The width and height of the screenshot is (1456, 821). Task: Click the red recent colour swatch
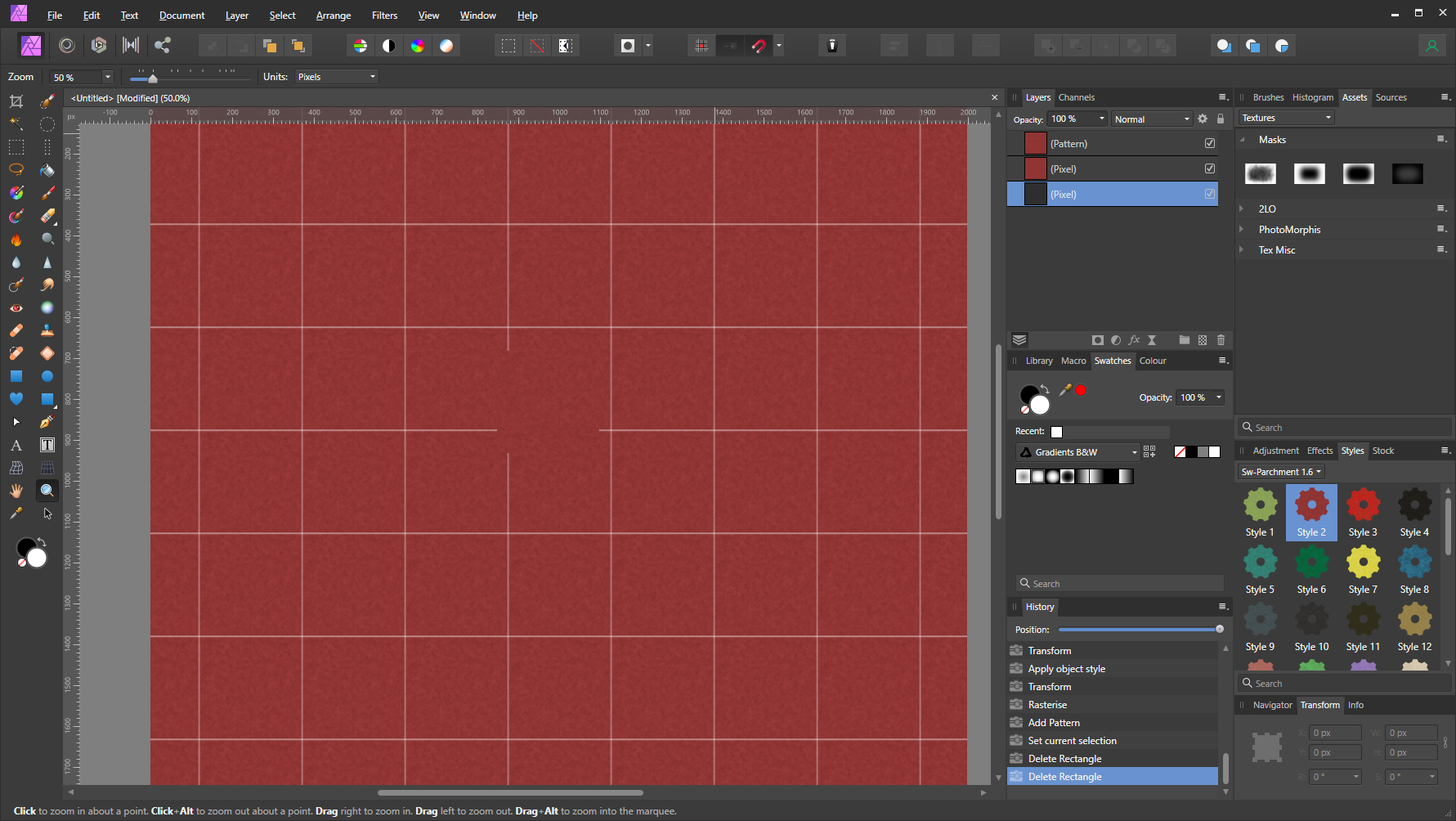coord(1081,390)
